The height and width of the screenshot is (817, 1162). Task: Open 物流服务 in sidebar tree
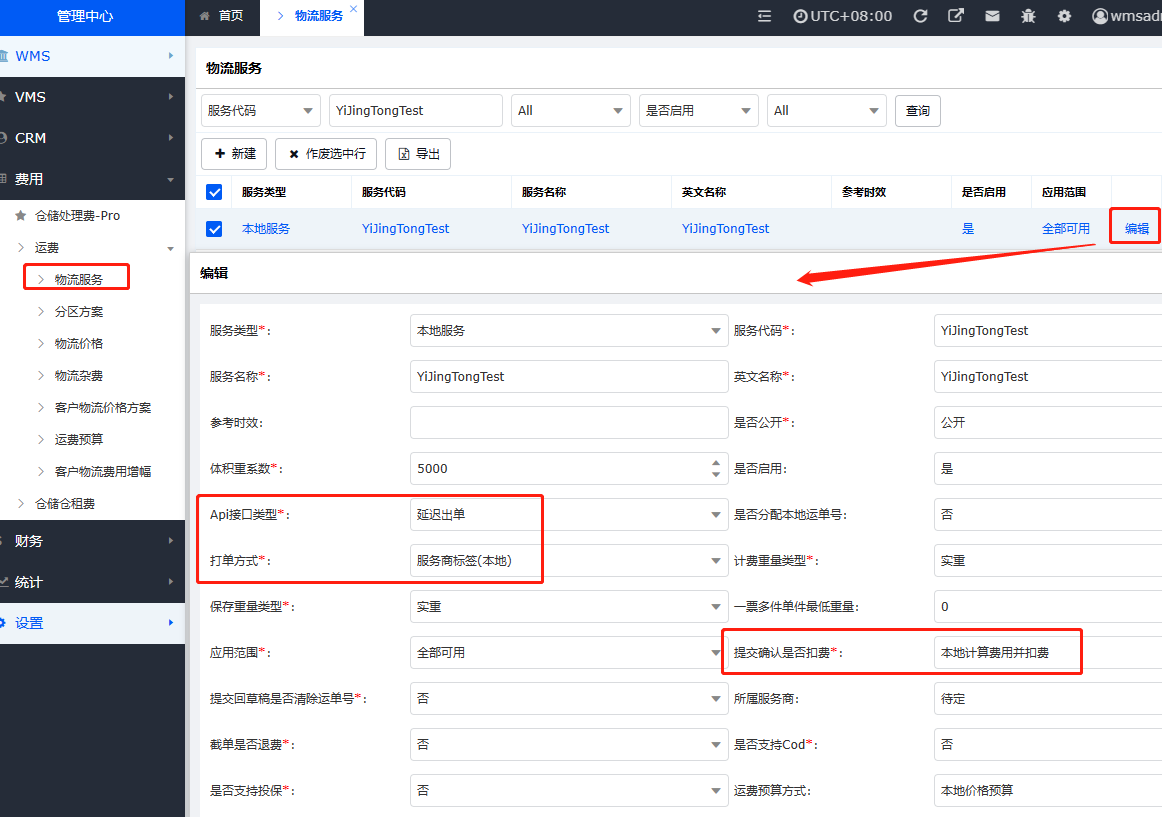click(x=79, y=280)
